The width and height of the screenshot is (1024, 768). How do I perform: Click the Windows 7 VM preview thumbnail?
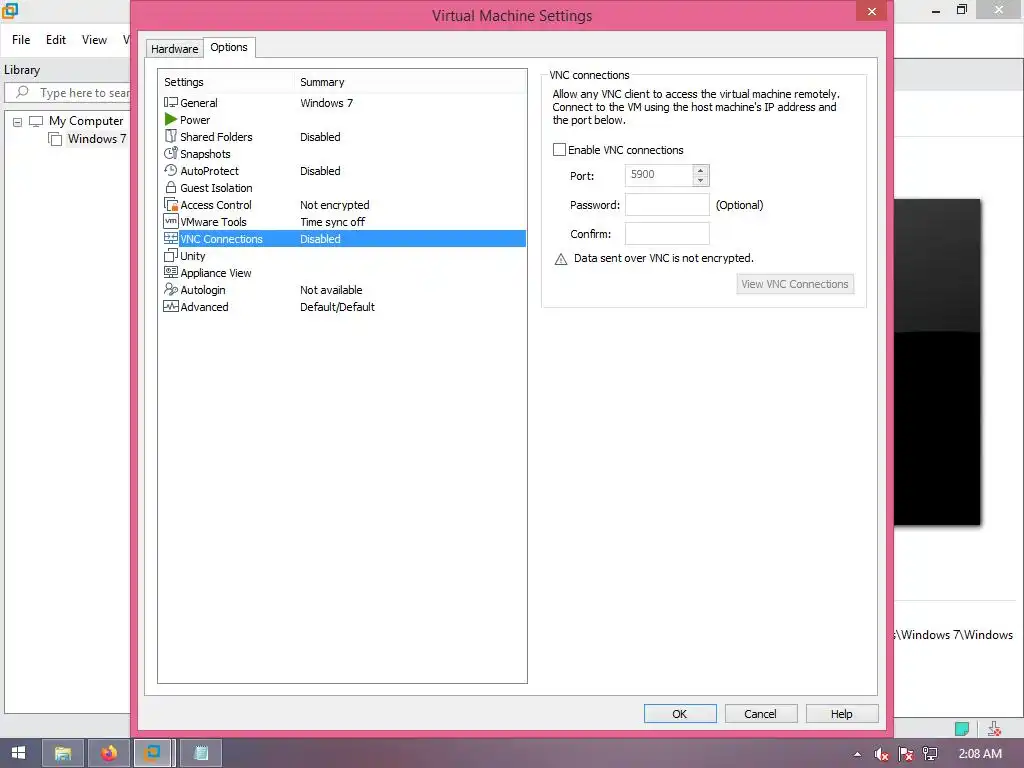937,362
